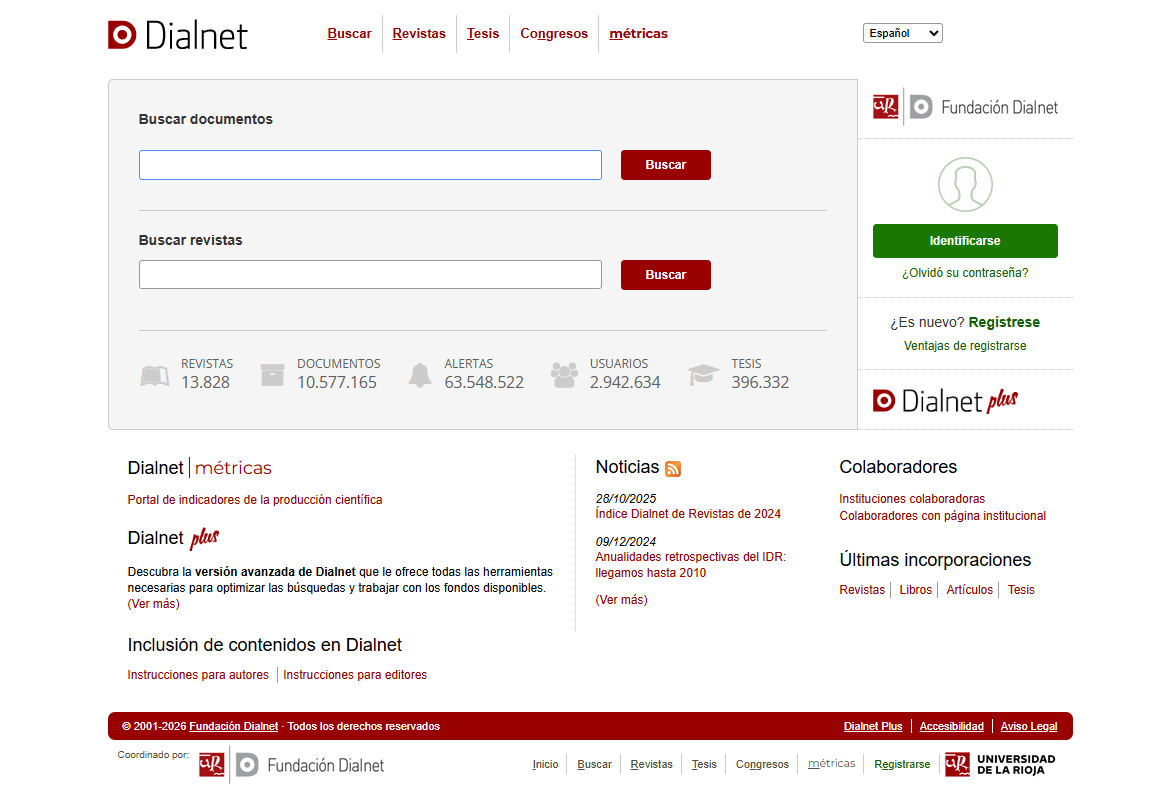The height and width of the screenshot is (807, 1150).
Task: Click (Ver más) under Dialnet plus description
Action: pyautogui.click(x=153, y=604)
